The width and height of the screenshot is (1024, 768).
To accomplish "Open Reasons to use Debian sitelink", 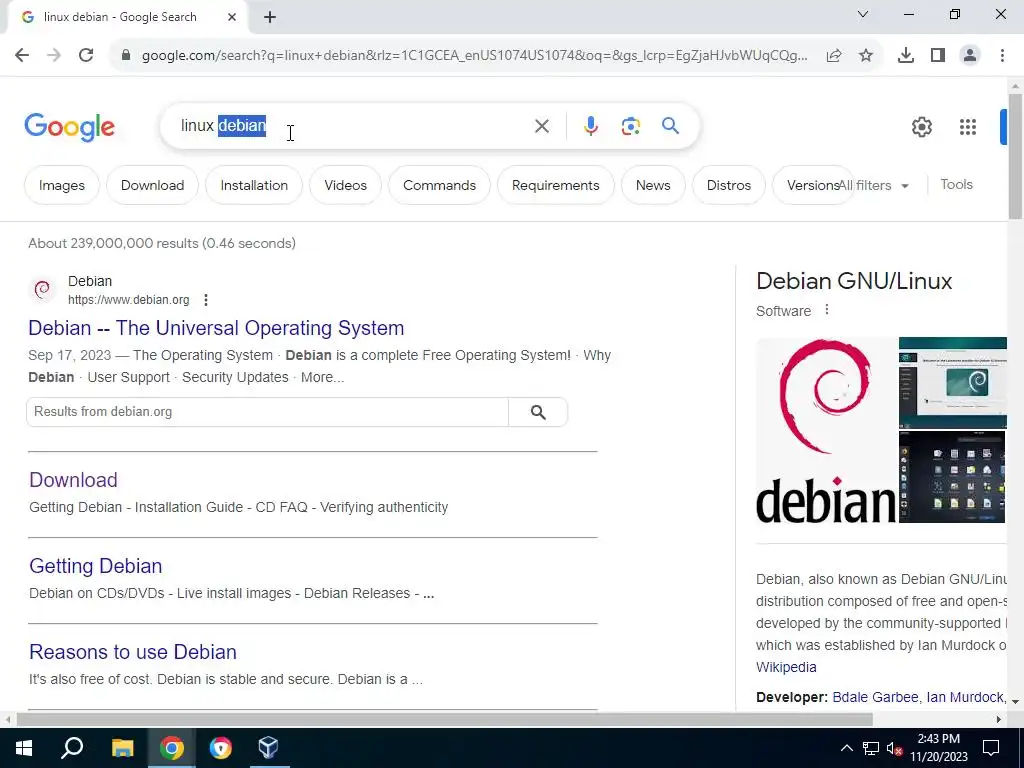I will [133, 652].
